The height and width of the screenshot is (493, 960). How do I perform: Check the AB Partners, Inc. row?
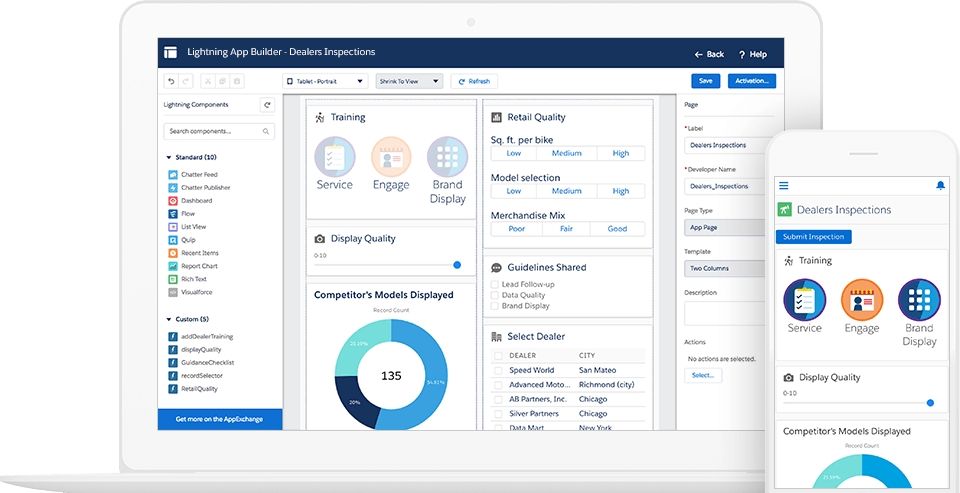[498, 399]
